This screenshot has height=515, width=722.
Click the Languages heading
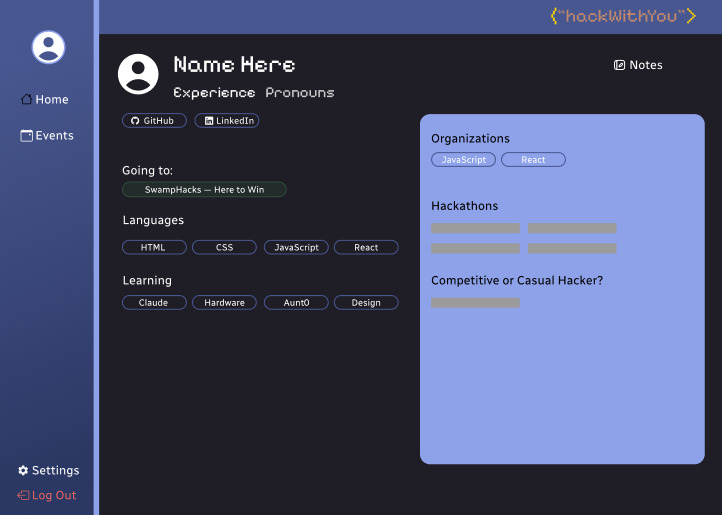153,221
